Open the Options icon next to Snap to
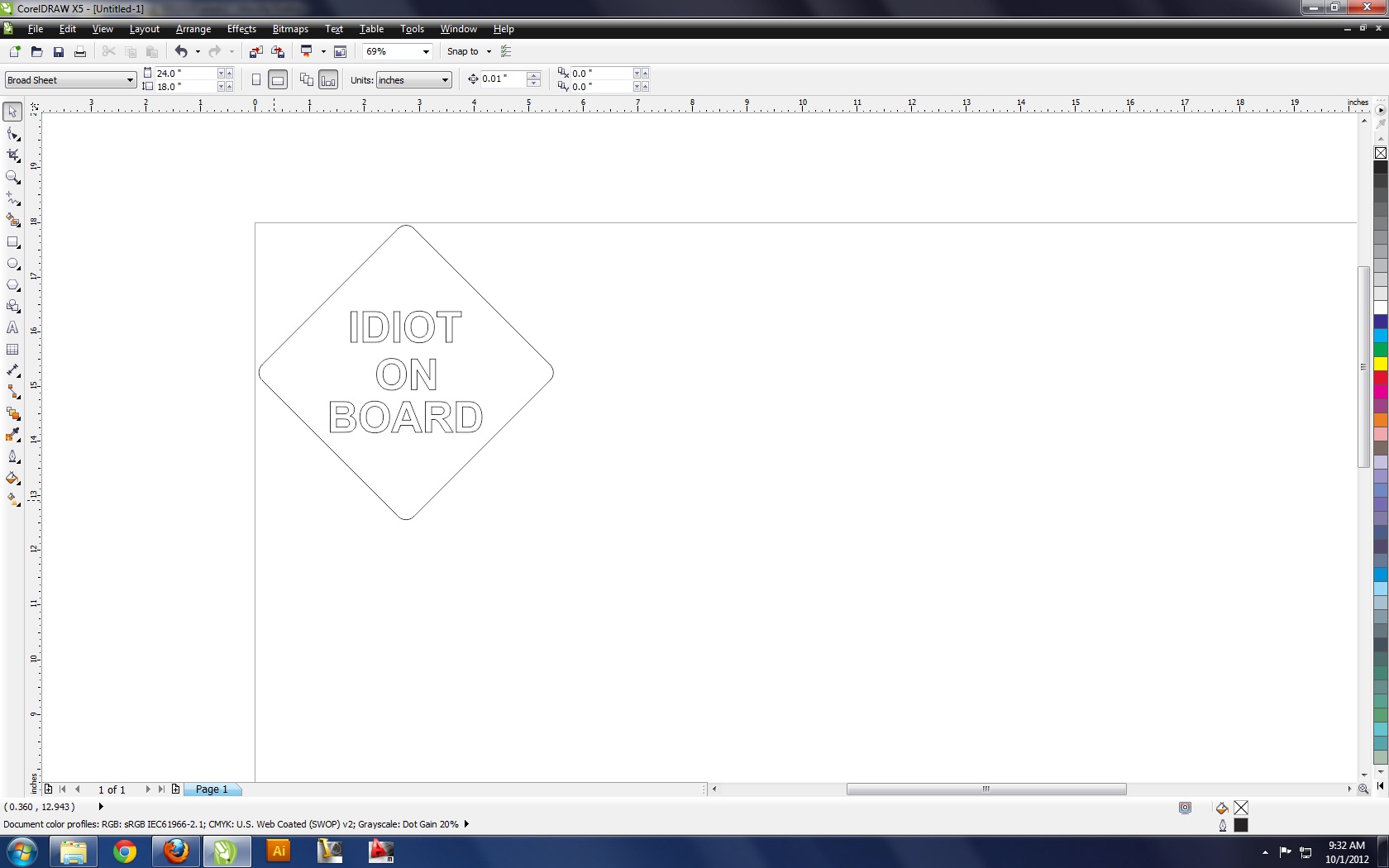The width and height of the screenshot is (1389, 868). pyautogui.click(x=506, y=51)
